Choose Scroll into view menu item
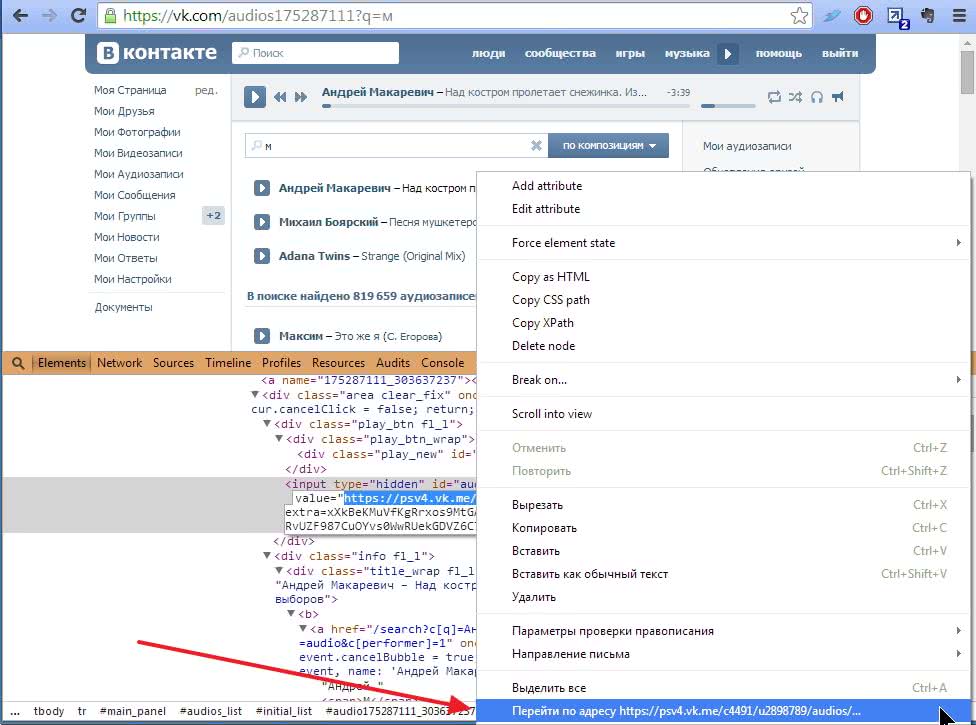 [723, 414]
